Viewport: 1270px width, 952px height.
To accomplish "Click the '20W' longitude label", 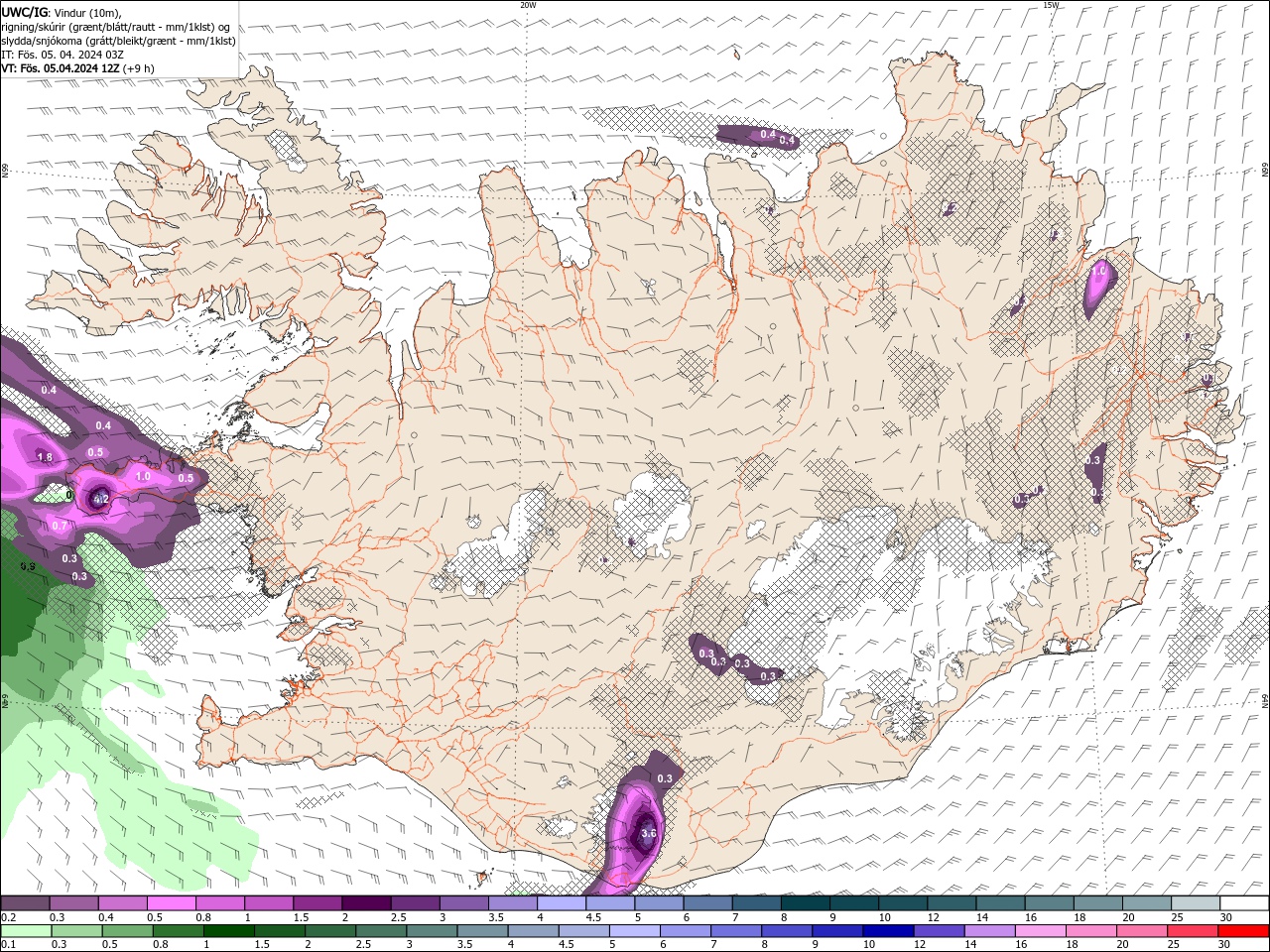I will [x=528, y=5].
